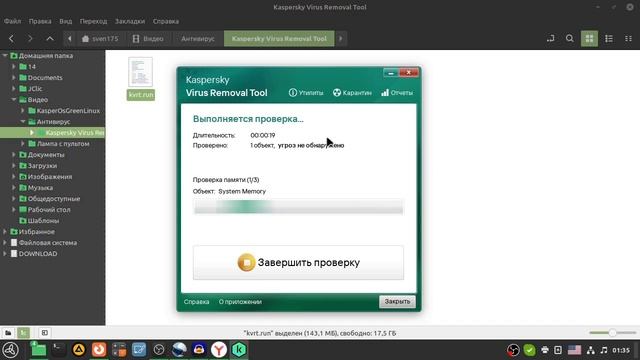Collapse the Видео folder tree node
This screenshot has height=360, width=640.
click(14, 100)
